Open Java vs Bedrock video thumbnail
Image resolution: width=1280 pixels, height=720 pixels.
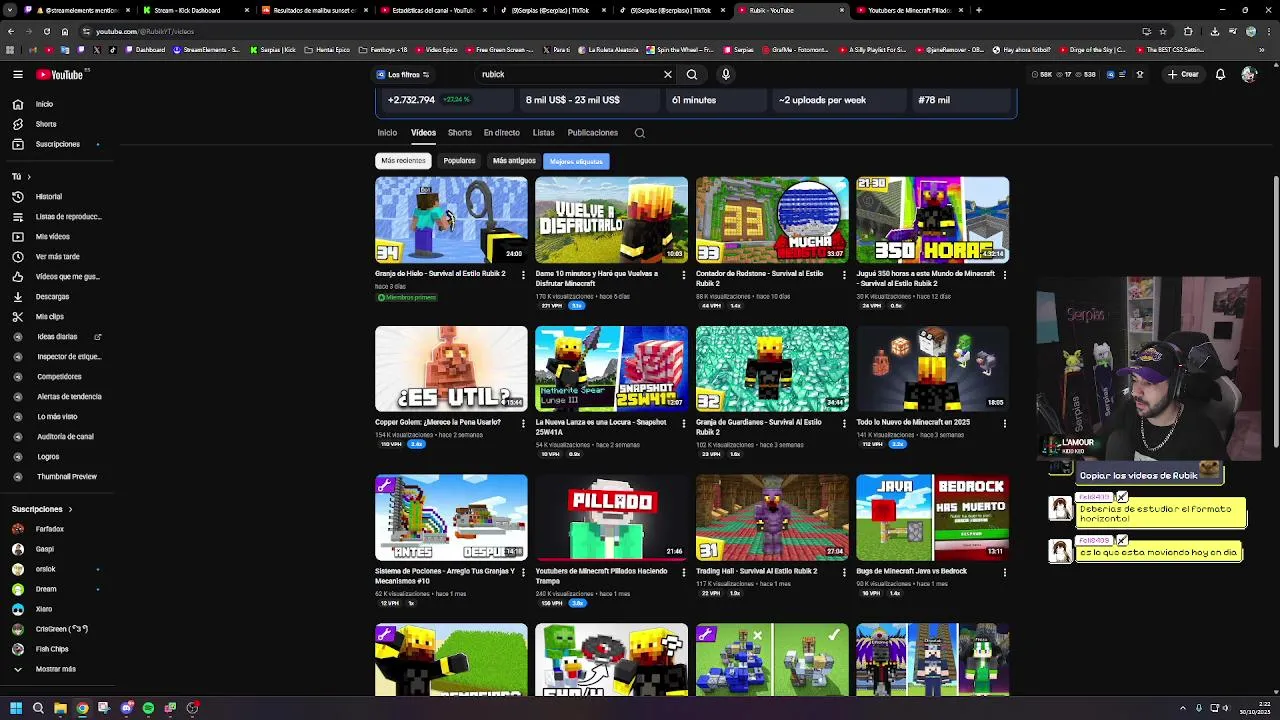[932, 517]
